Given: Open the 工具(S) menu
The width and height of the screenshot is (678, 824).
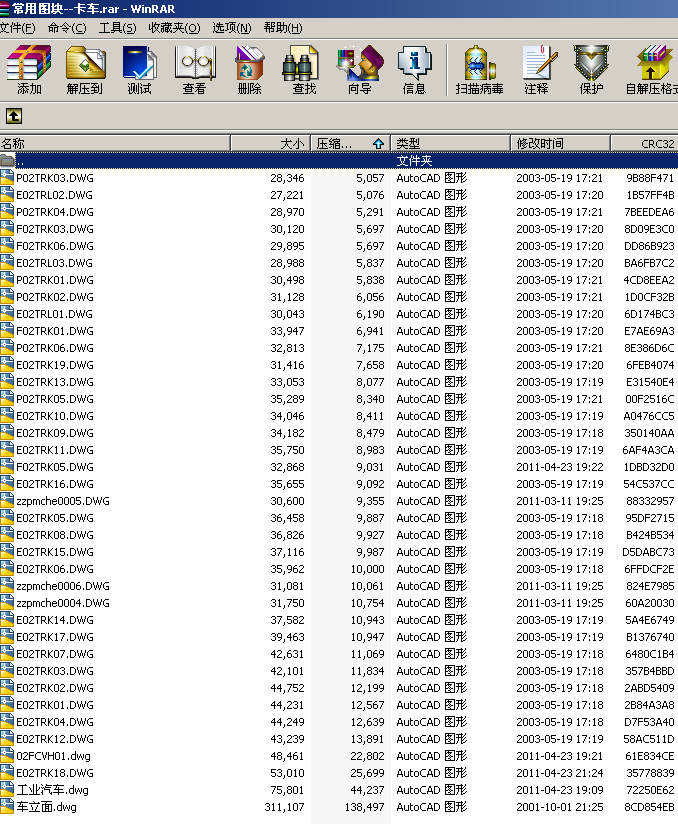Looking at the screenshot, I should pyautogui.click(x=117, y=28).
